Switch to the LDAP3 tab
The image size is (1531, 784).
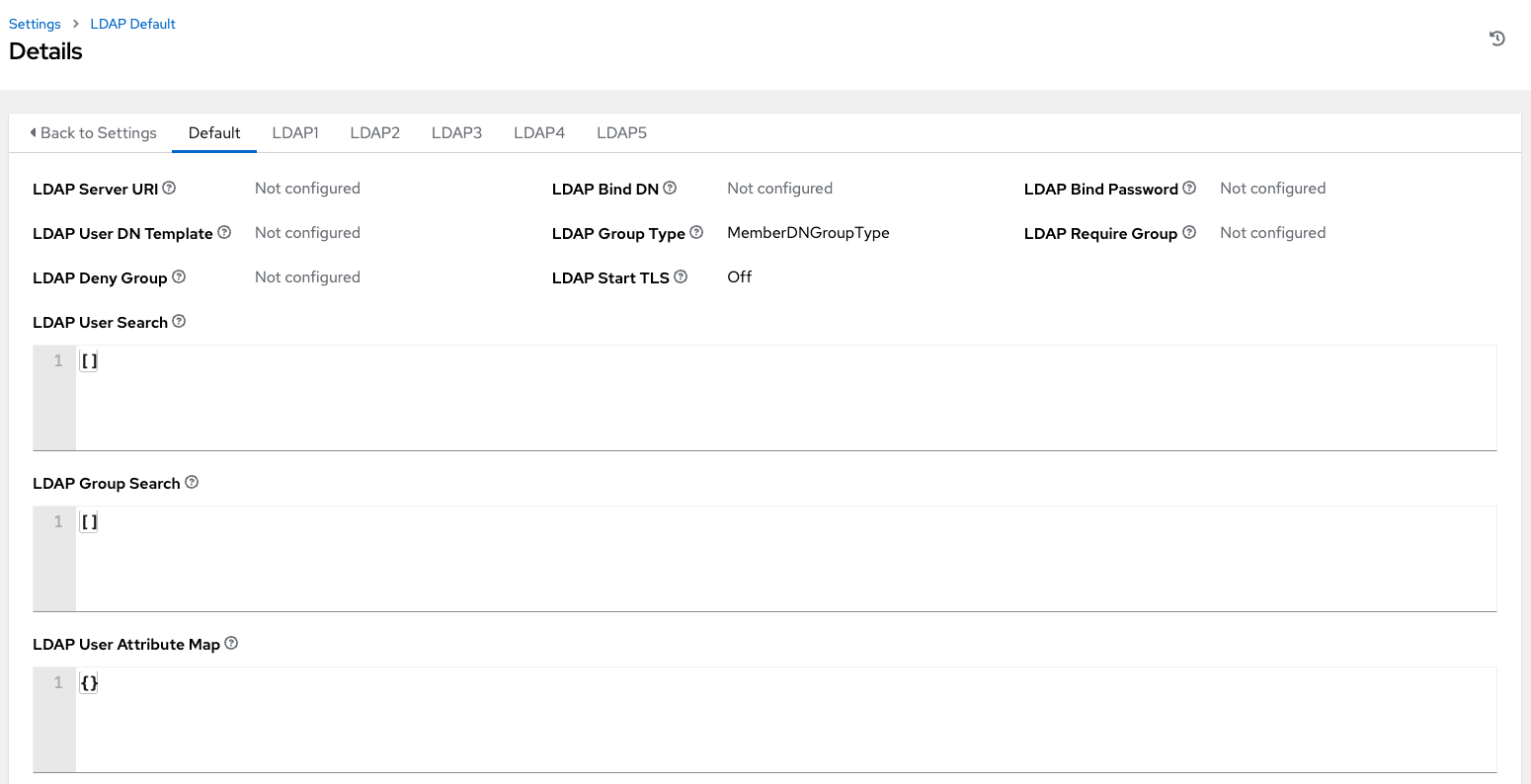pyautogui.click(x=456, y=132)
